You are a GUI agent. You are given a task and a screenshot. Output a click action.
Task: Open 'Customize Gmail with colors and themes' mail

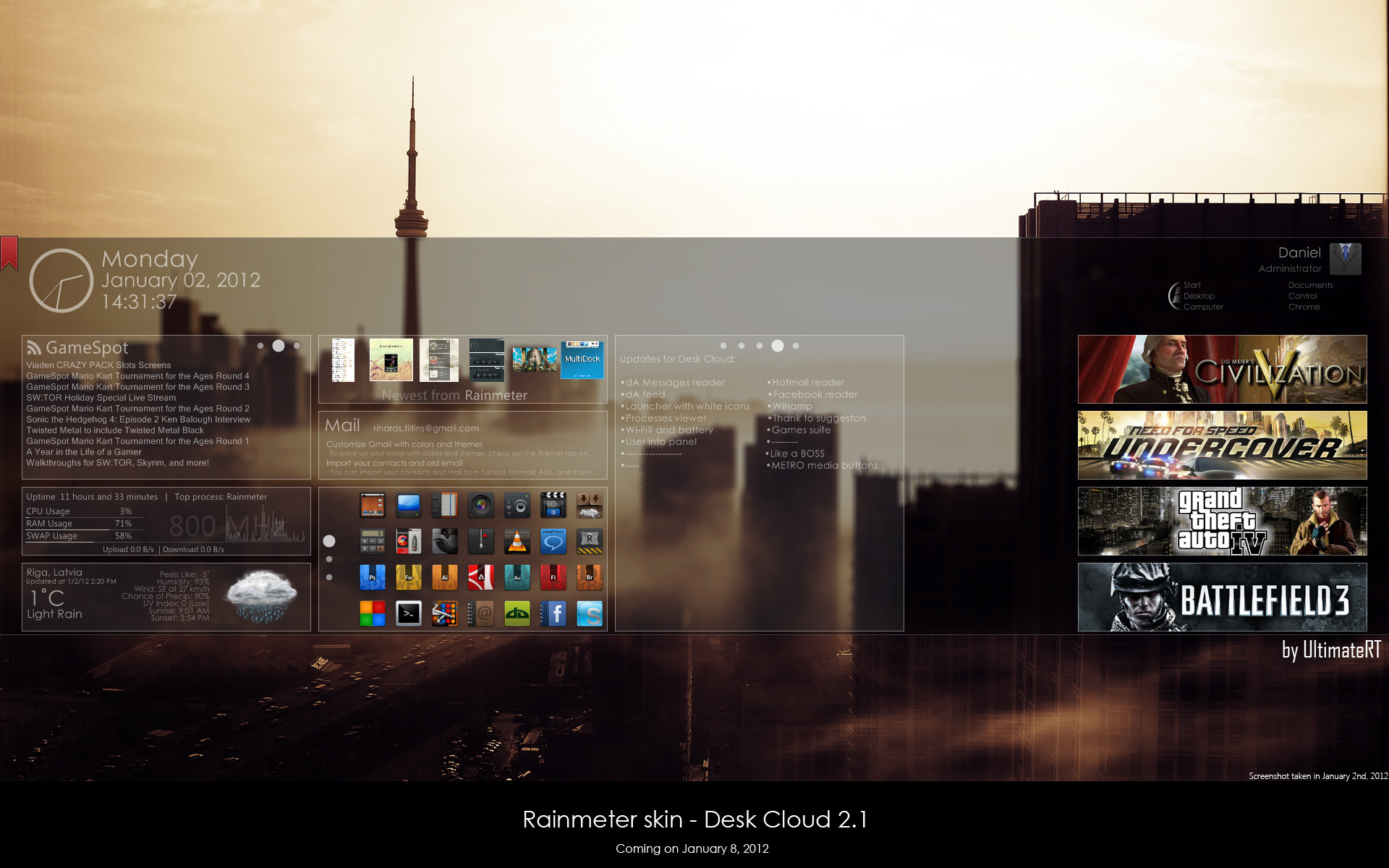tap(404, 444)
